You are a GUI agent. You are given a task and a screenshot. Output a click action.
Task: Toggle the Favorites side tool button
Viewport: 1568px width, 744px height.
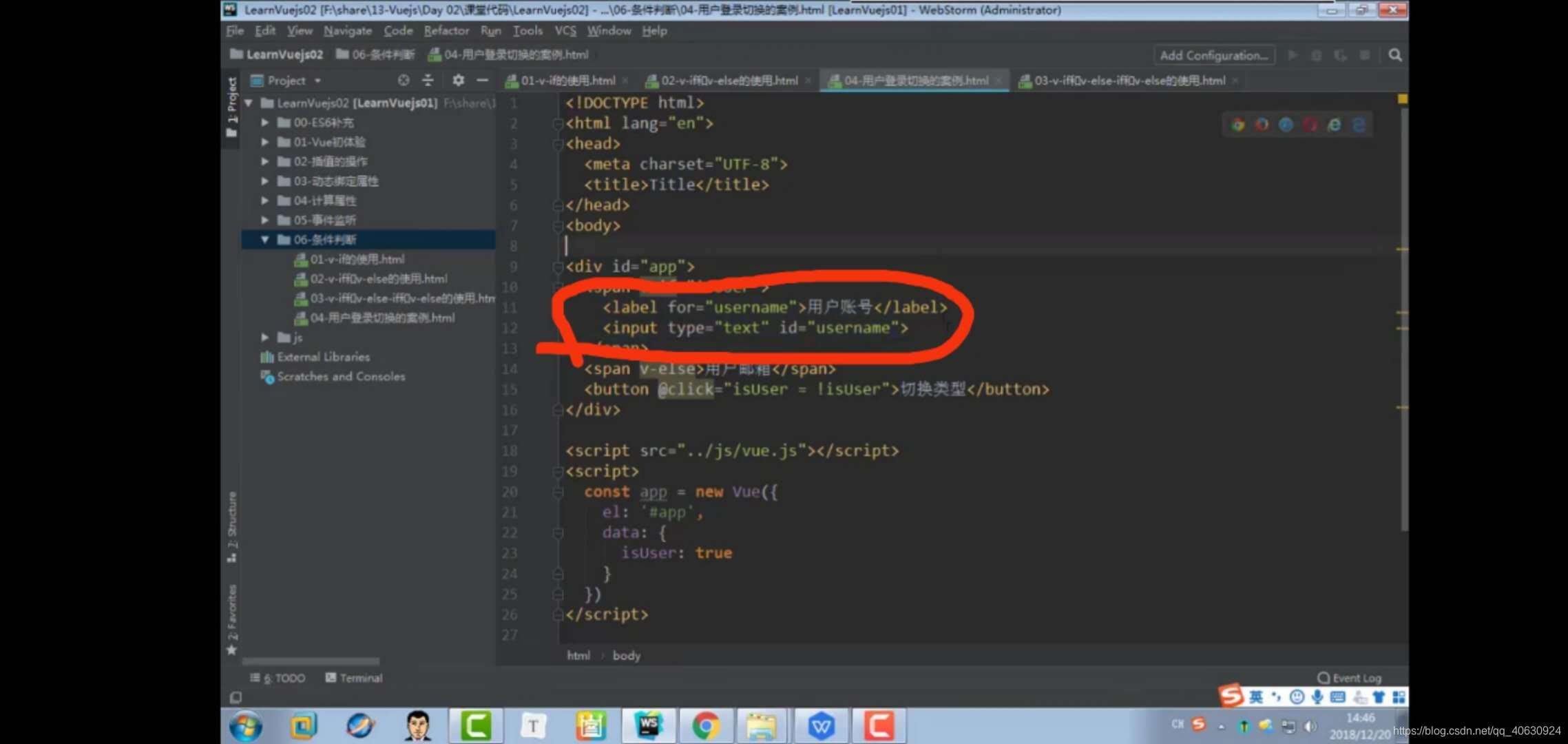point(232,620)
